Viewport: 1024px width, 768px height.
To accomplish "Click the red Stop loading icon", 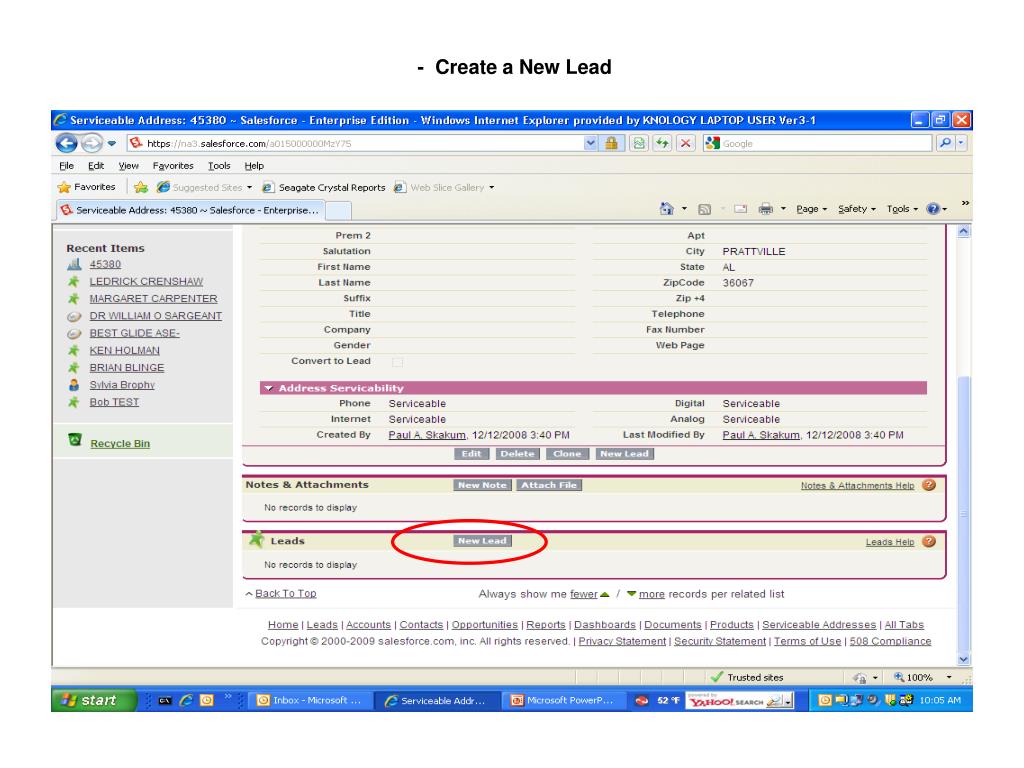I will [685, 143].
